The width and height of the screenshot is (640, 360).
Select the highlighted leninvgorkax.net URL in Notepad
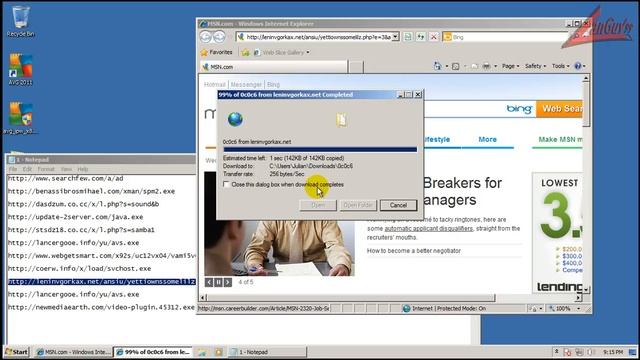coord(102,282)
